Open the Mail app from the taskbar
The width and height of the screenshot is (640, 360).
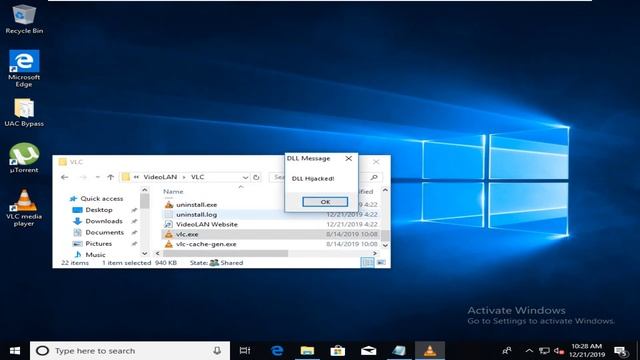click(368, 351)
